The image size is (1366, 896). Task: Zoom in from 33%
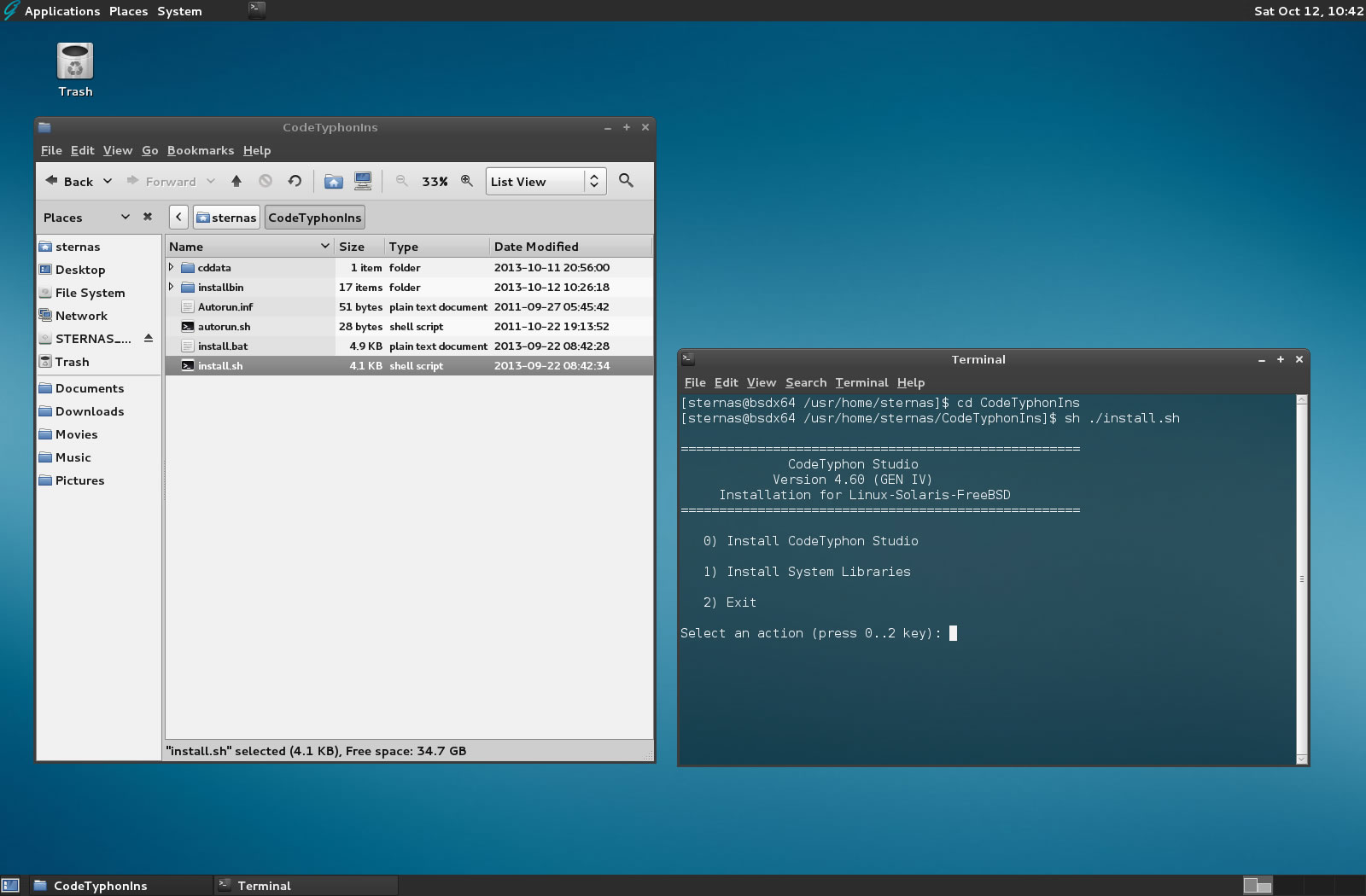coord(467,181)
